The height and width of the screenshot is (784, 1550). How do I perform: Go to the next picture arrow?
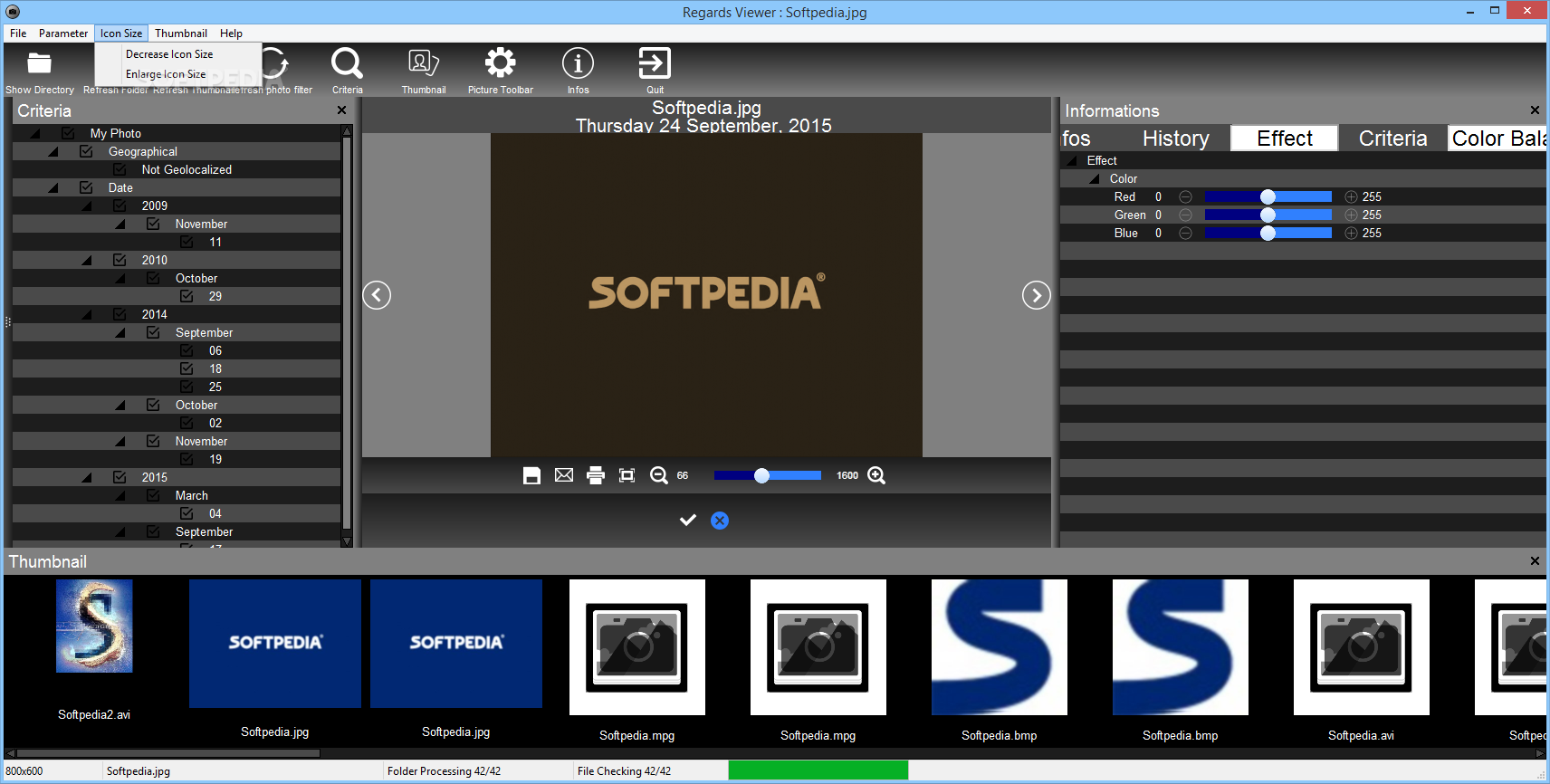coord(1036,295)
